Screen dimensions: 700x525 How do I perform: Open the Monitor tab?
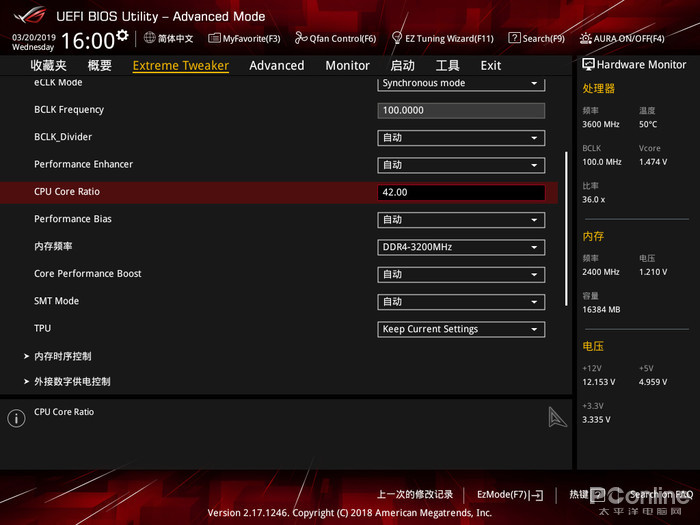(347, 66)
